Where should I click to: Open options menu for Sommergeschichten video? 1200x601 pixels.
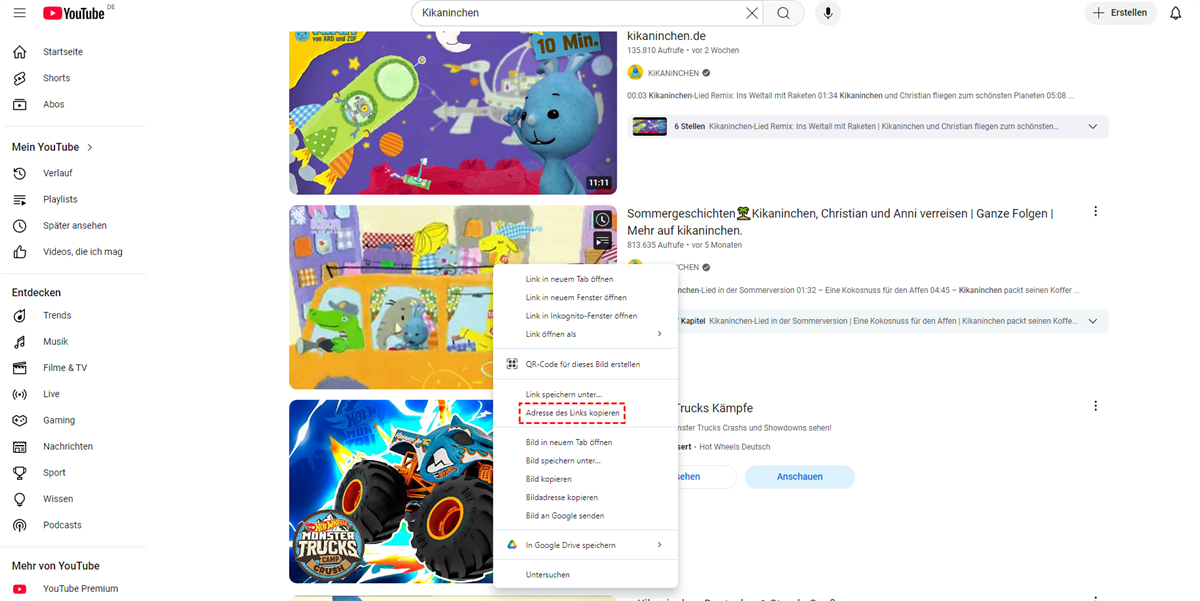click(1096, 212)
